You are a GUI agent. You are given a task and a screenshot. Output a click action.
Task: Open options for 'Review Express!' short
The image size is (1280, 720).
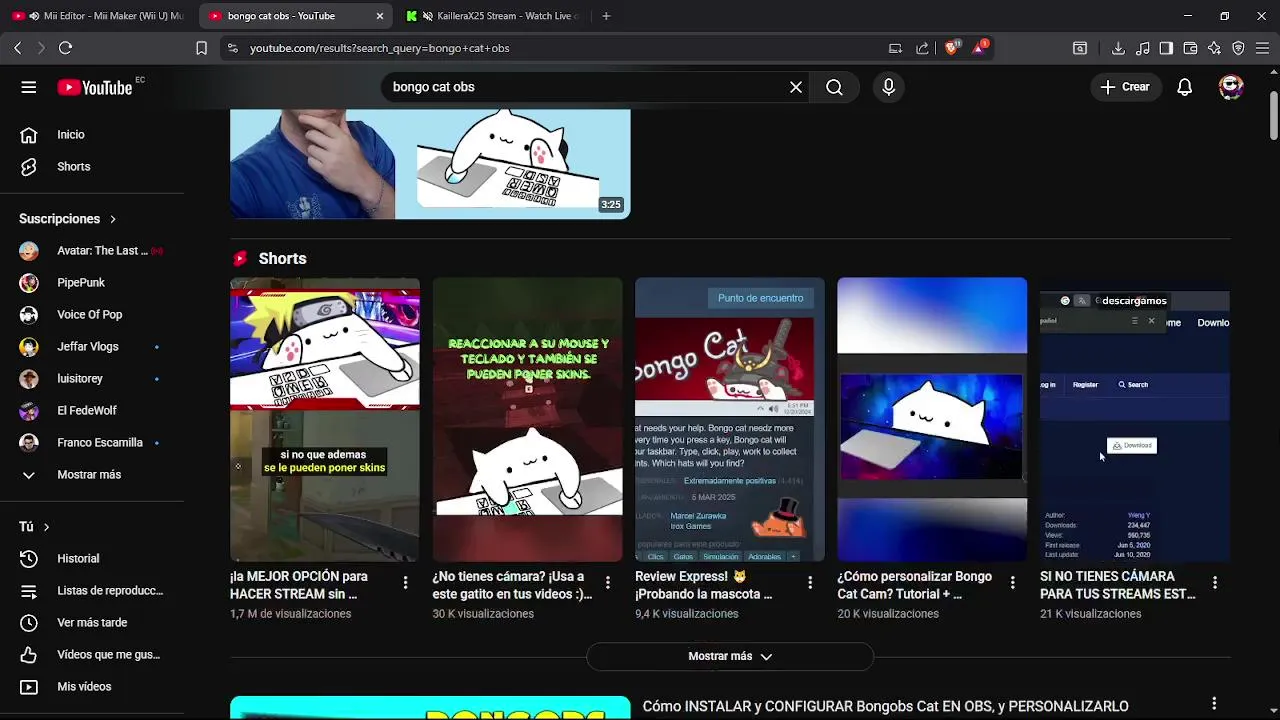tap(810, 582)
